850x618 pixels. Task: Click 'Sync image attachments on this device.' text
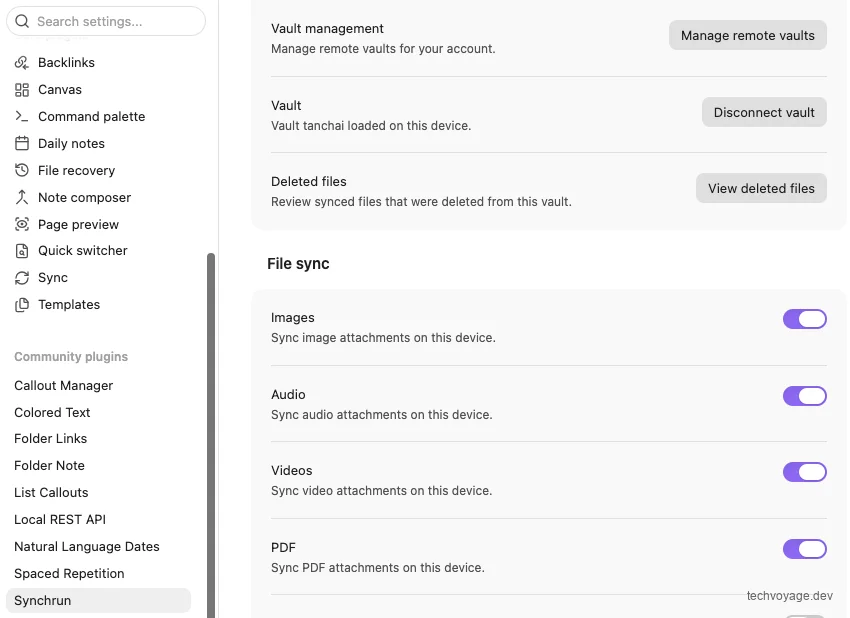pos(383,338)
